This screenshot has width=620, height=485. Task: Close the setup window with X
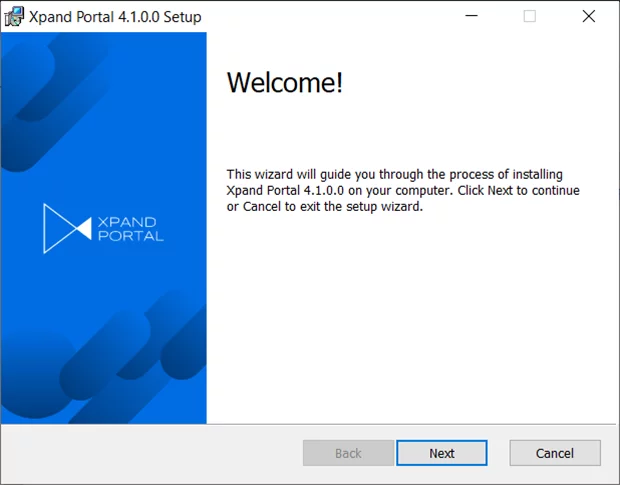(x=588, y=16)
